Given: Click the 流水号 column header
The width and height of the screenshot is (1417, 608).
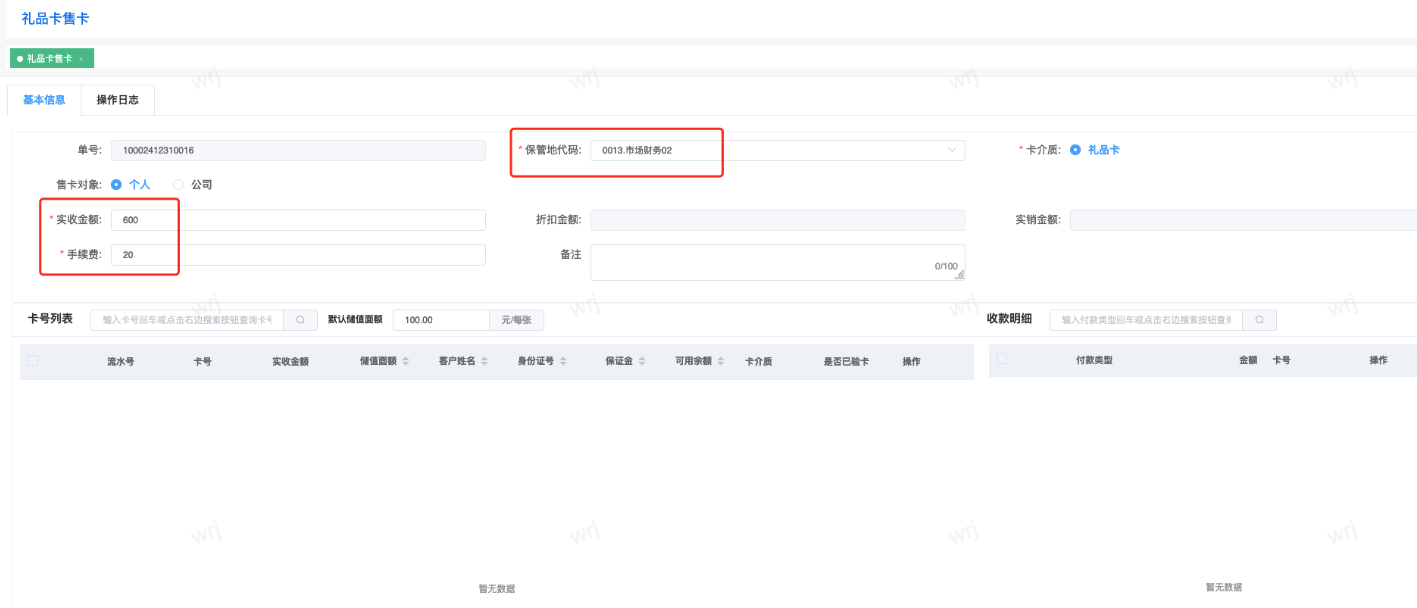Looking at the screenshot, I should click(x=121, y=361).
